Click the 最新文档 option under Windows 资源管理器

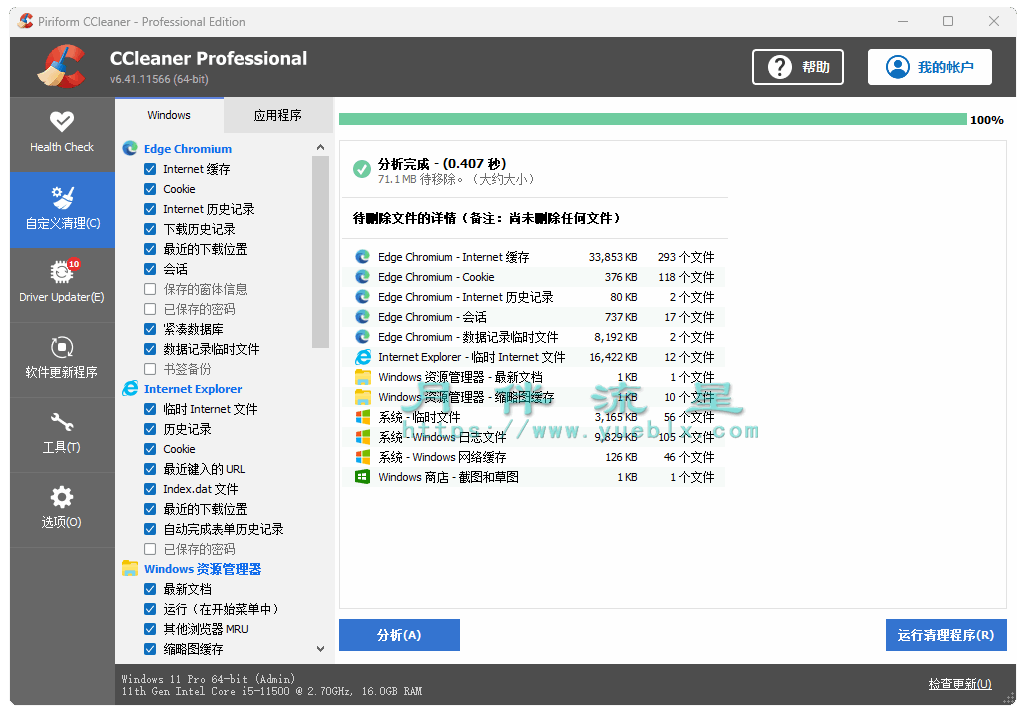187,589
